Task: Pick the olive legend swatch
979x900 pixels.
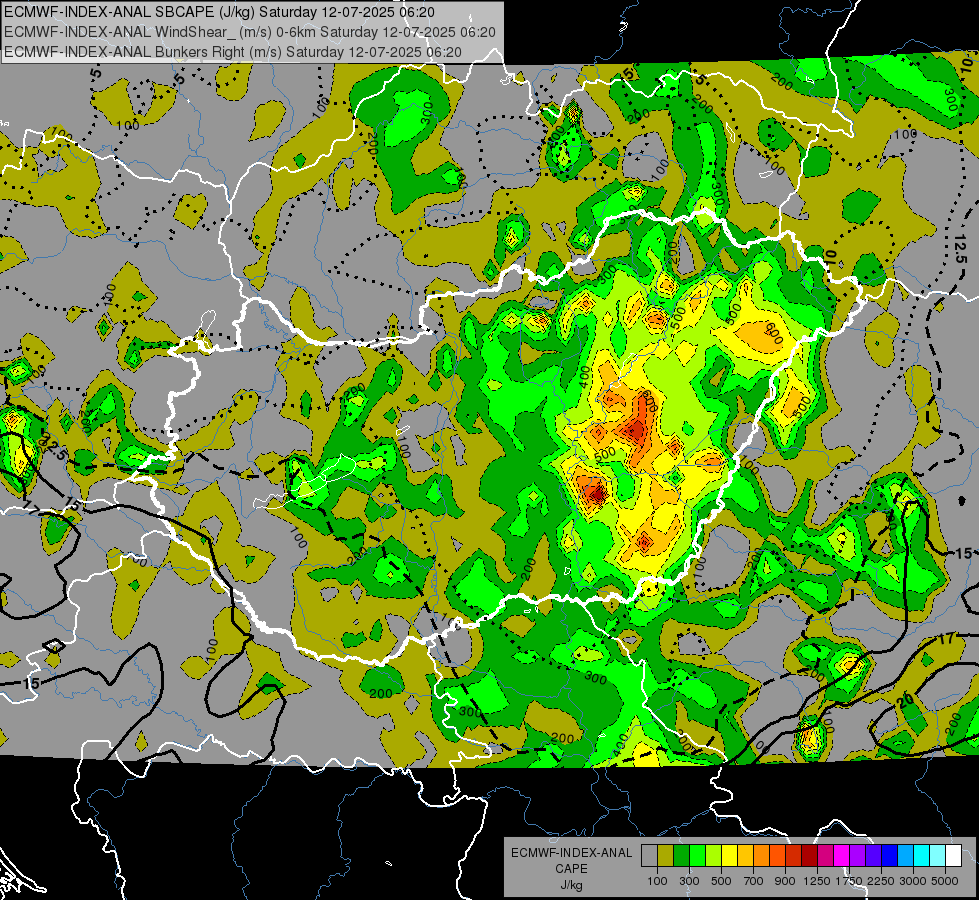Action: pyautogui.click(x=666, y=856)
